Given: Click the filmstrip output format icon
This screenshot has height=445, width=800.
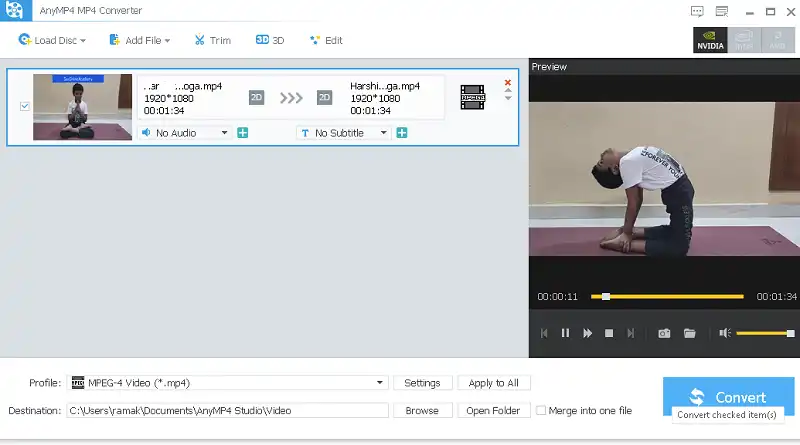Looking at the screenshot, I should pos(472,97).
